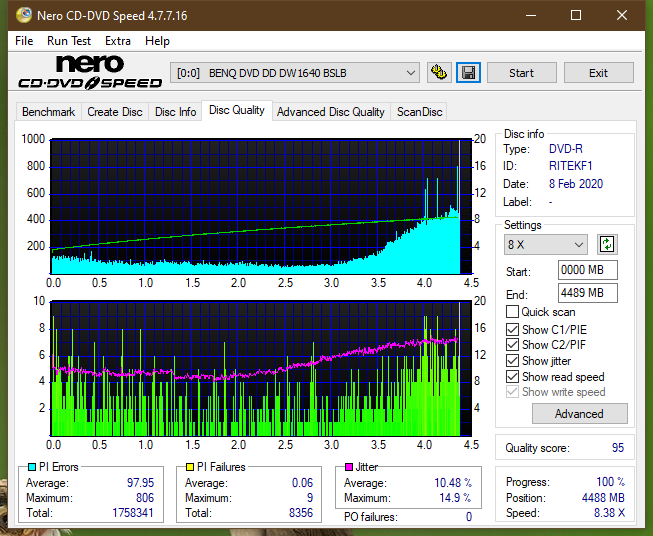Toggle Show C2/PIF checkbox

[x=512, y=345]
